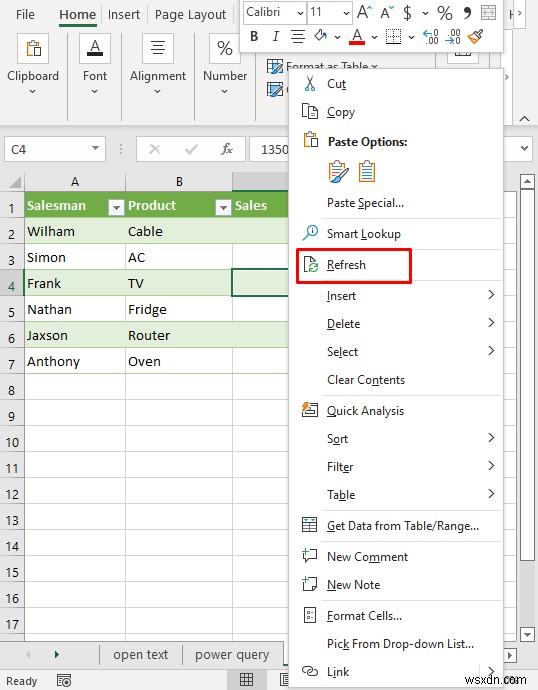Click the Fill Color bucket icon

click(321, 37)
